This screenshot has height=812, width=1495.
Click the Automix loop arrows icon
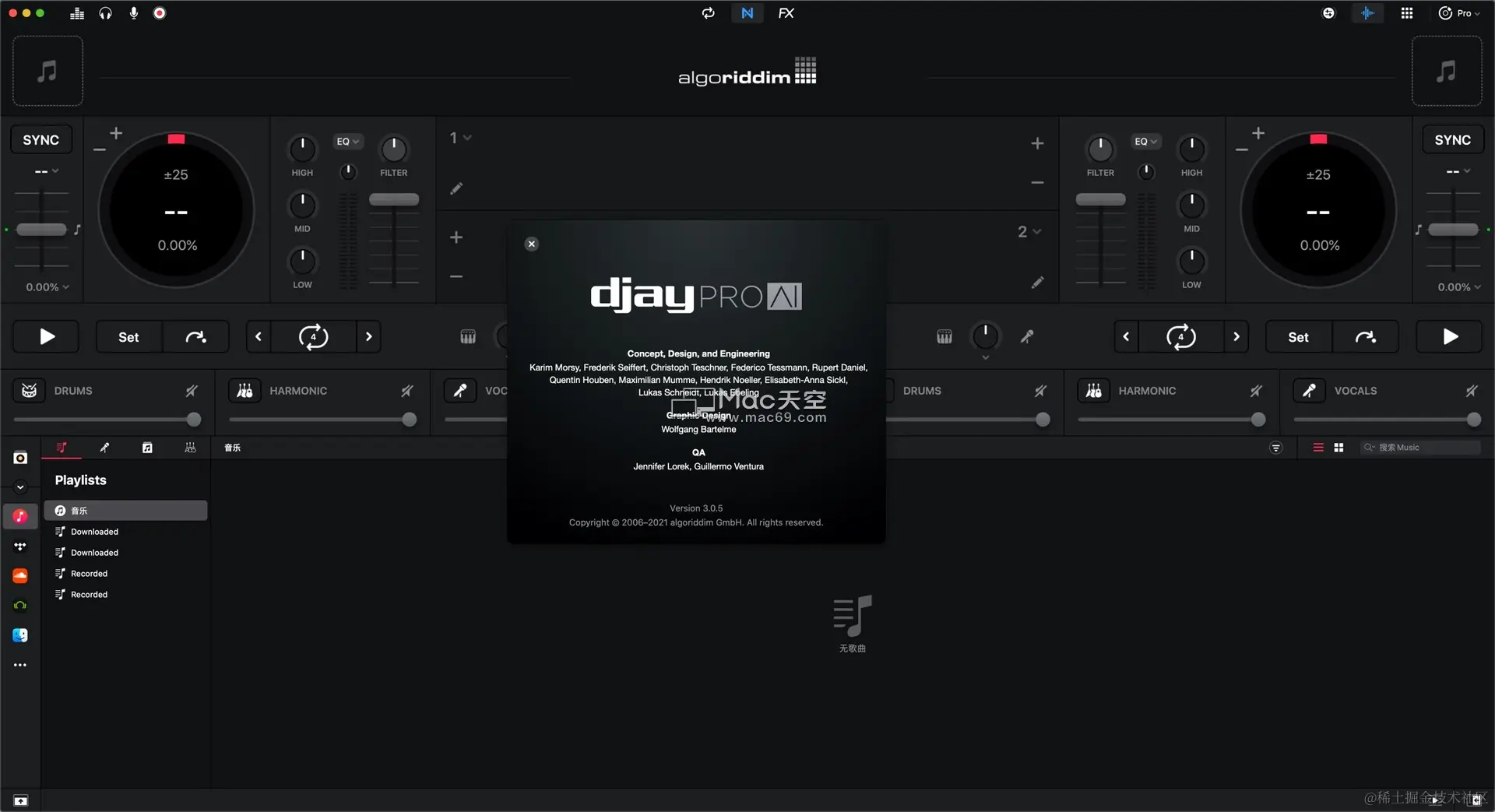point(708,13)
